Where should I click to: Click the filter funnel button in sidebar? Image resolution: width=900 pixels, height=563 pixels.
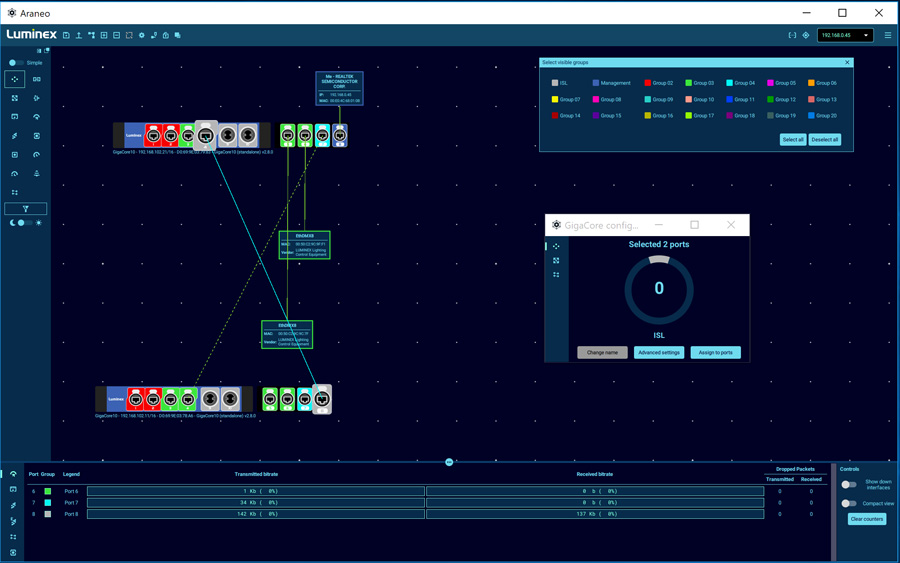tap(26, 209)
